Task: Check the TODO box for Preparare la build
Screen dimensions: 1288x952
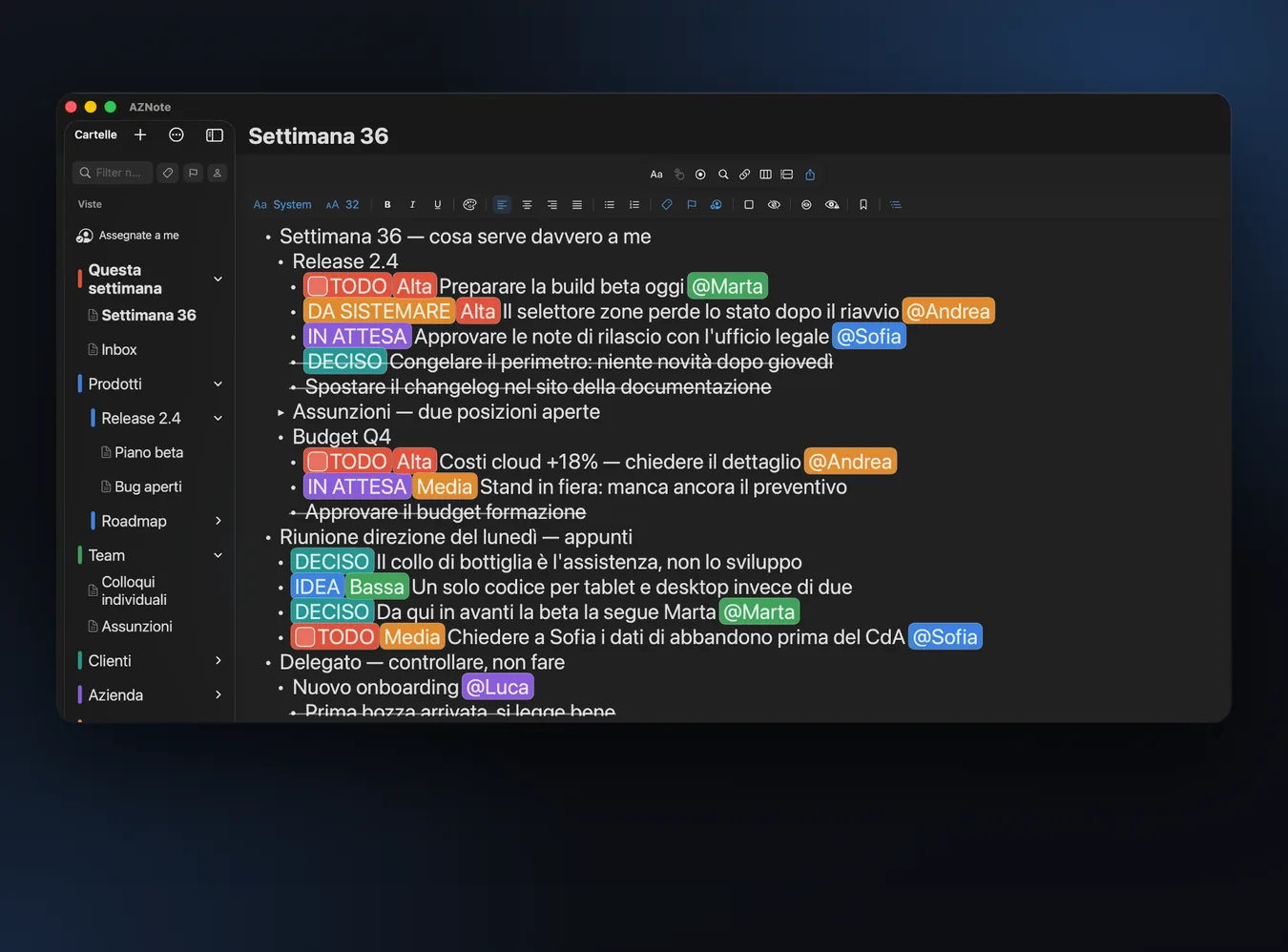Action: pyautogui.click(x=318, y=286)
